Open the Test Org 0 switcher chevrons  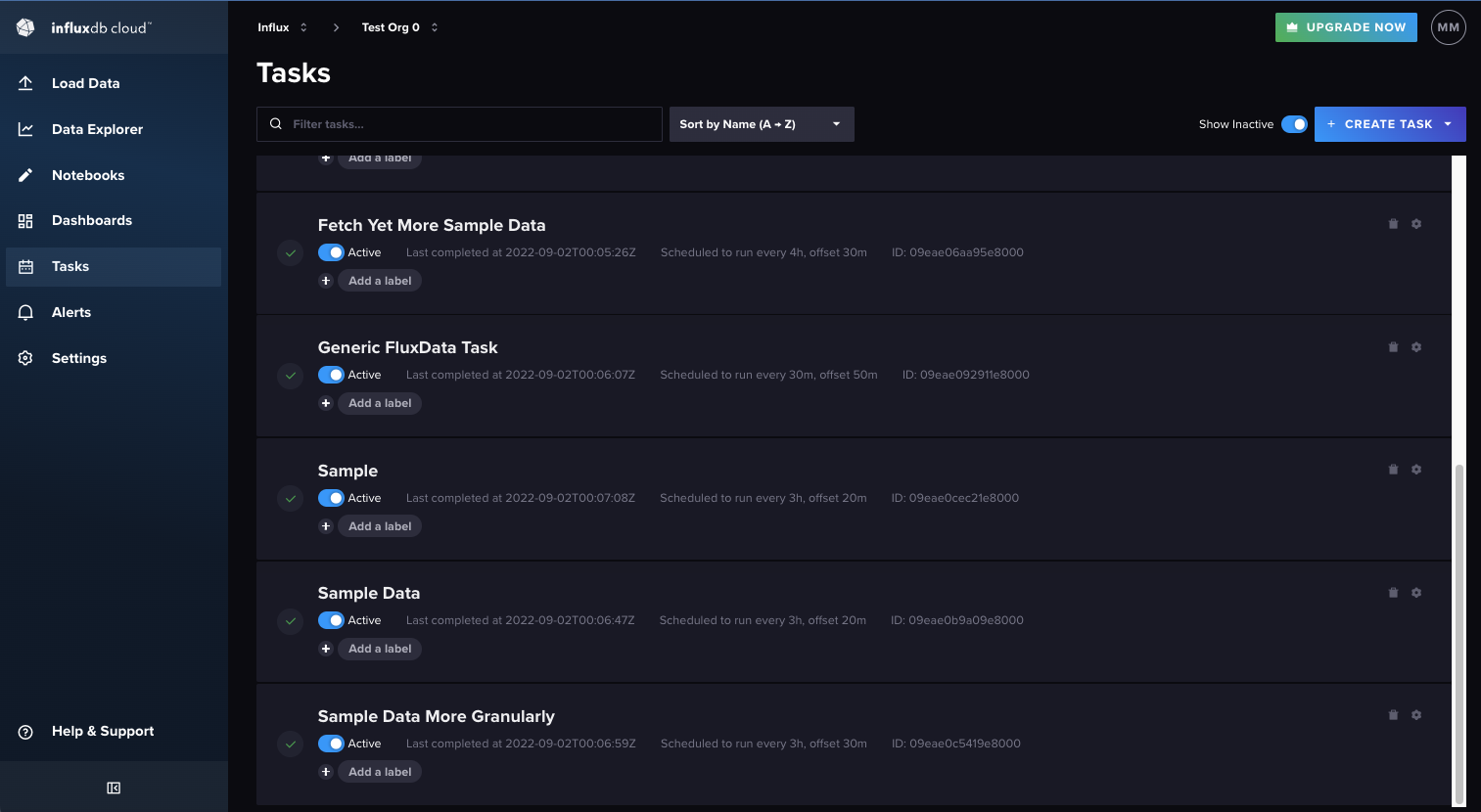click(x=434, y=26)
